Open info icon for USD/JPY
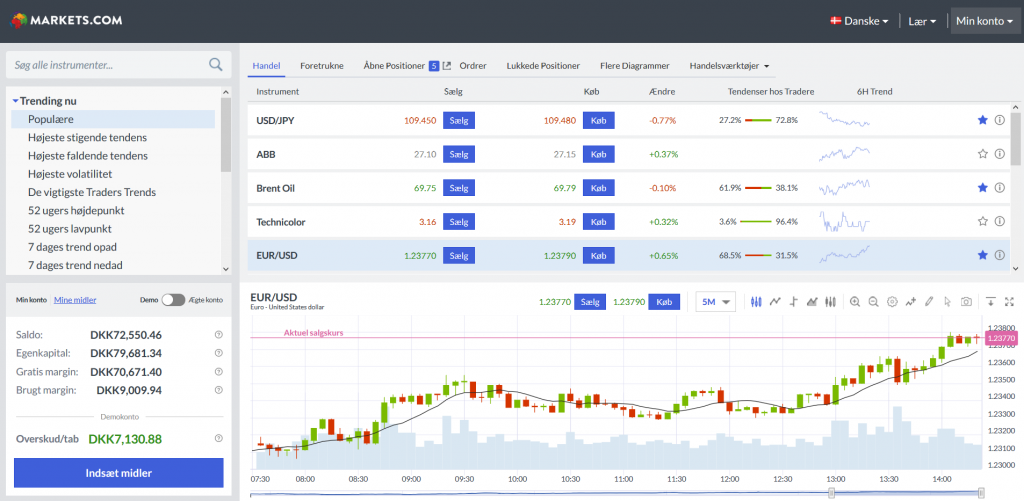This screenshot has height=501, width=1024. (999, 120)
